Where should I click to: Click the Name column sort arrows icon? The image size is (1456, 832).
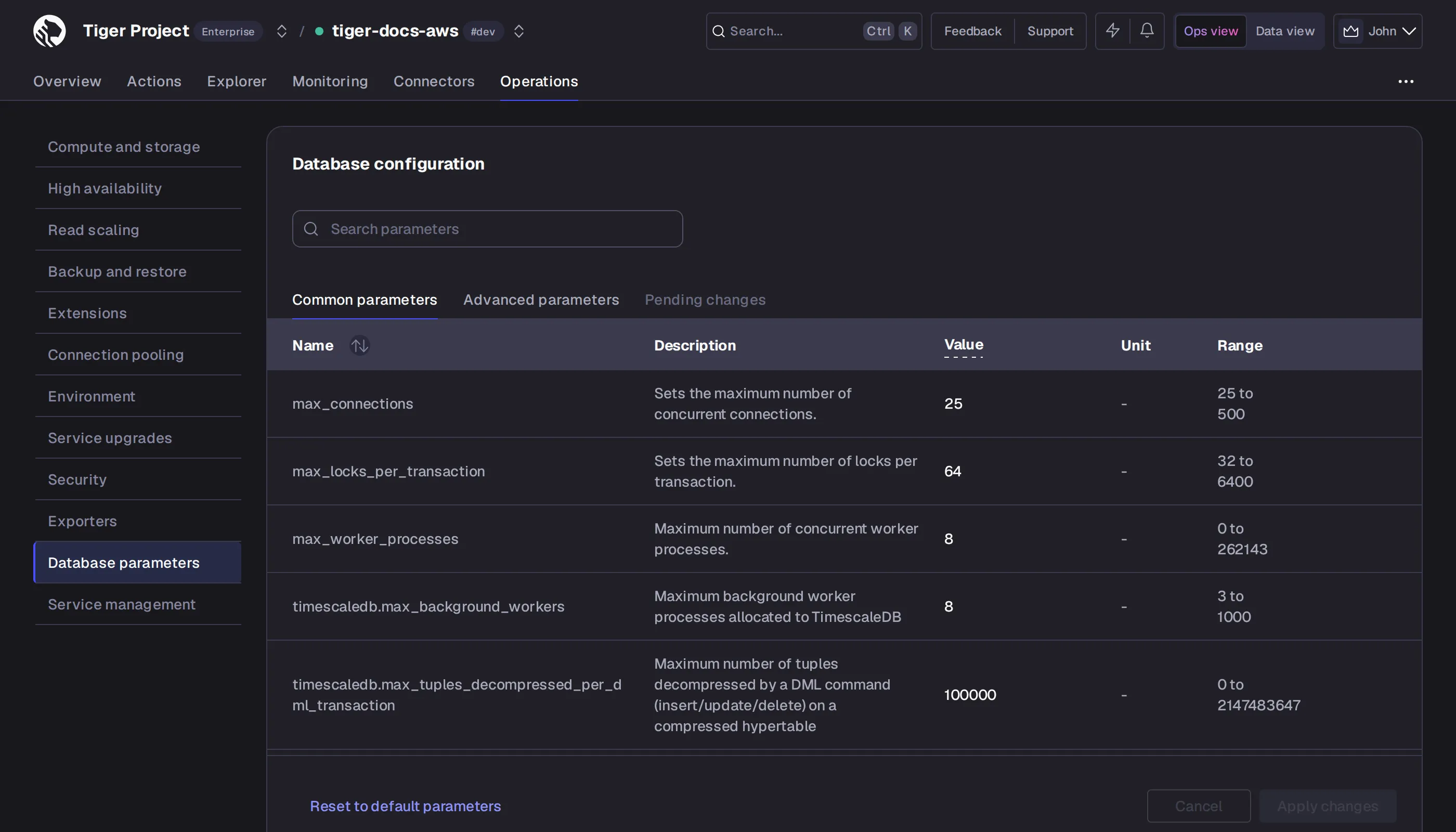359,345
